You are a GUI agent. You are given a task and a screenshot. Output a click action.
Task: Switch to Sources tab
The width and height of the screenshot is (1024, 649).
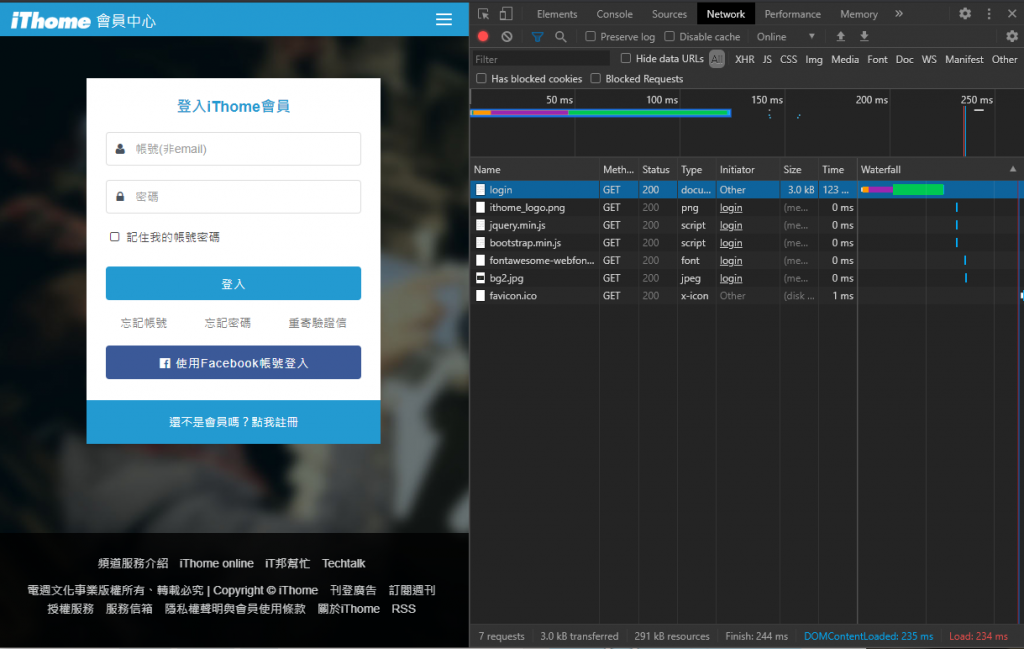669,14
